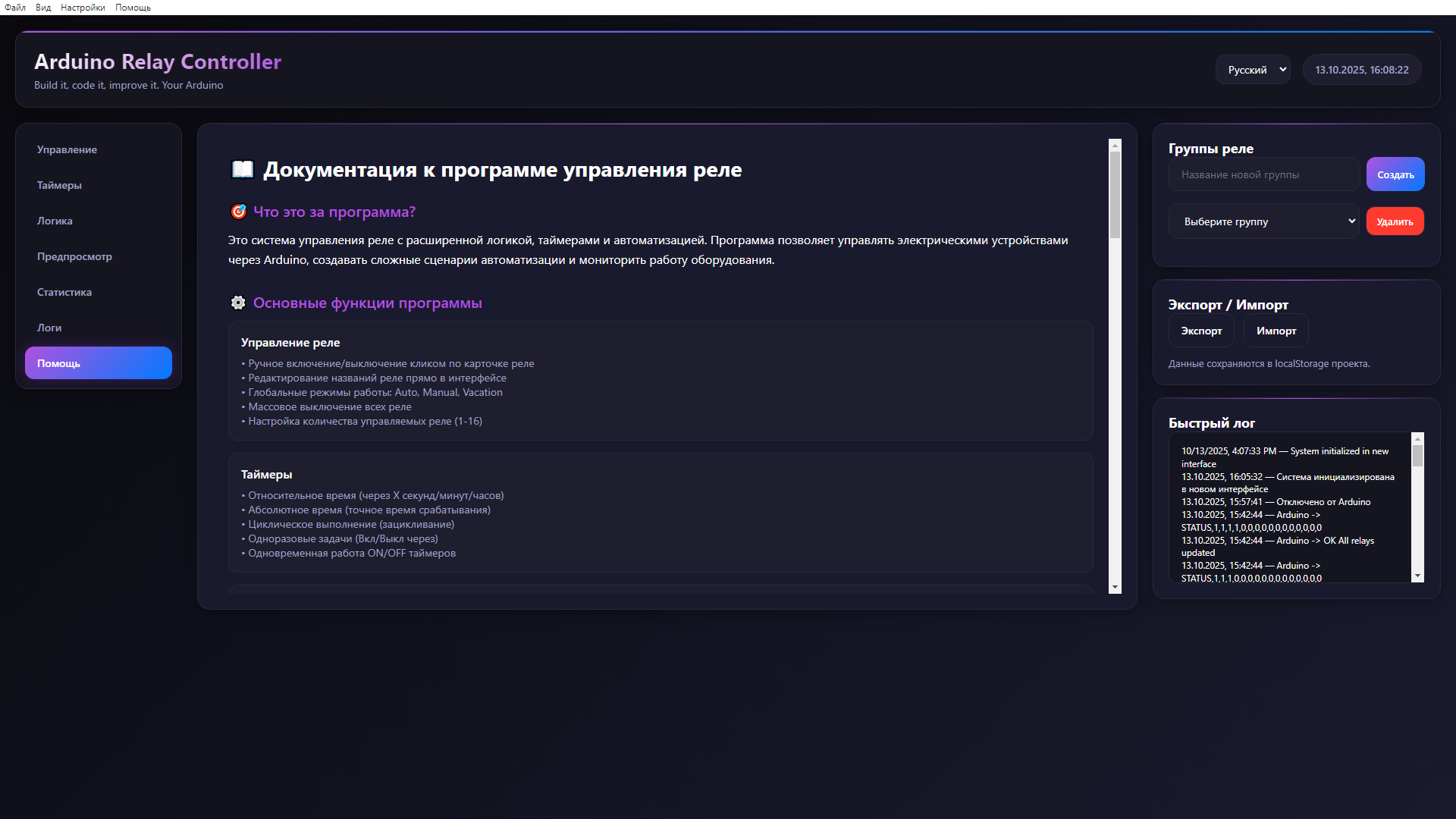Screen dimensions: 1456x819
Task: Click the book icon beside documentation title
Action: pos(242,169)
